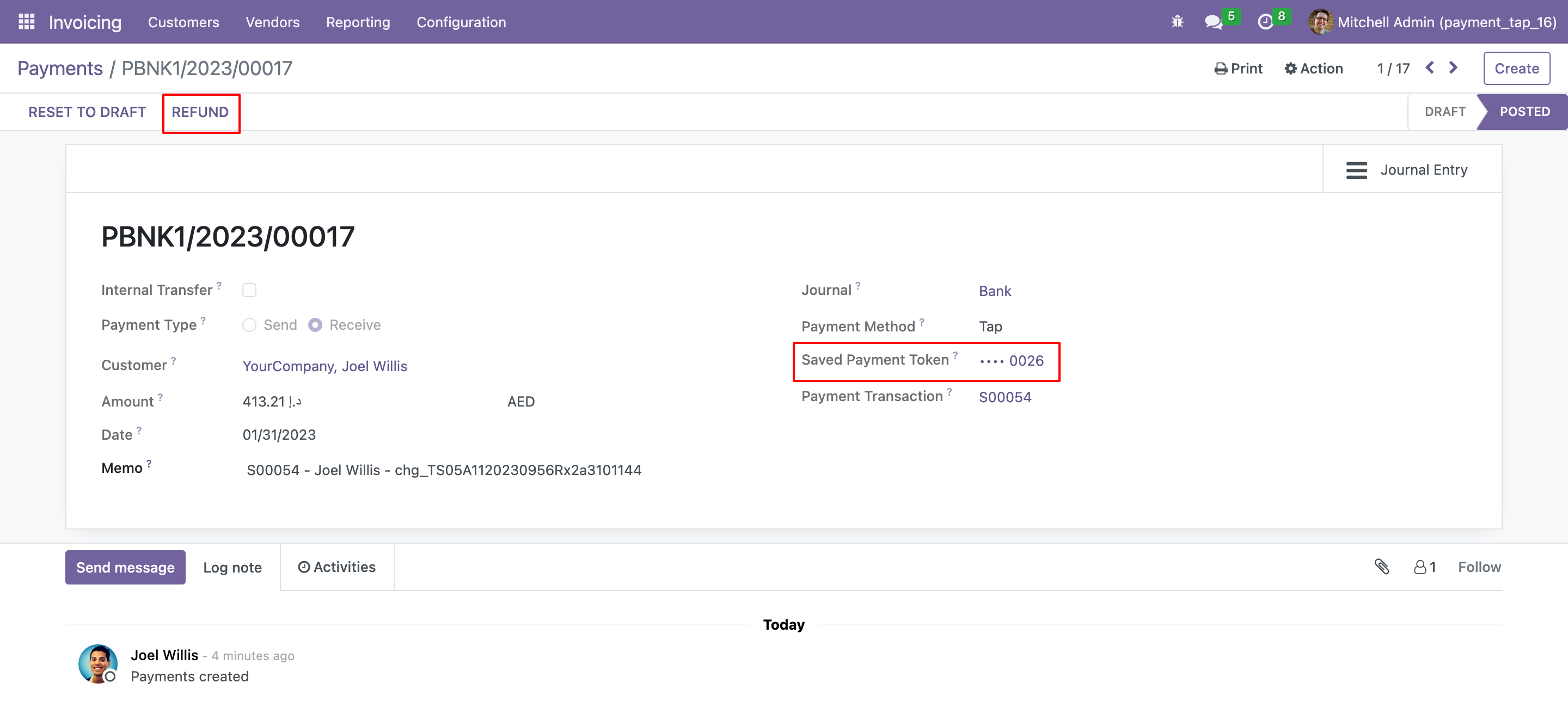Select Receive payment type radio
Image resolution: width=1568 pixels, height=726 pixels.
pyautogui.click(x=315, y=325)
